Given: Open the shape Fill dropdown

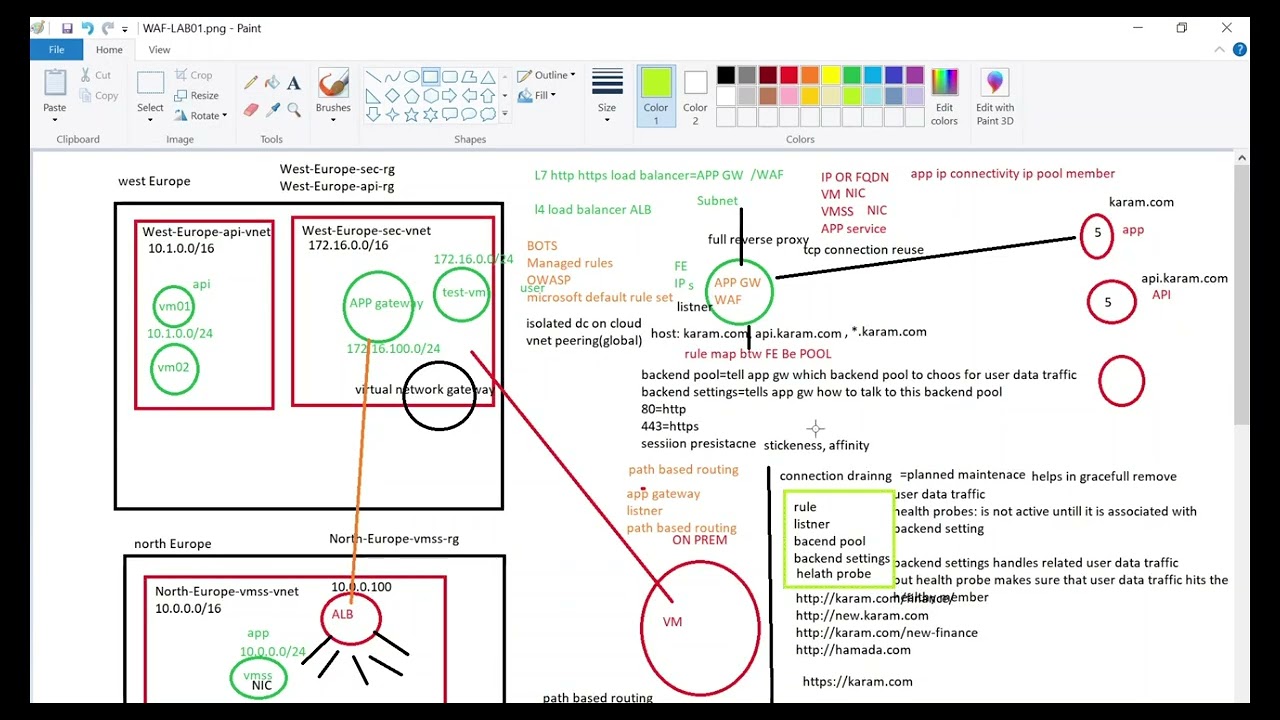Looking at the screenshot, I should [538, 96].
